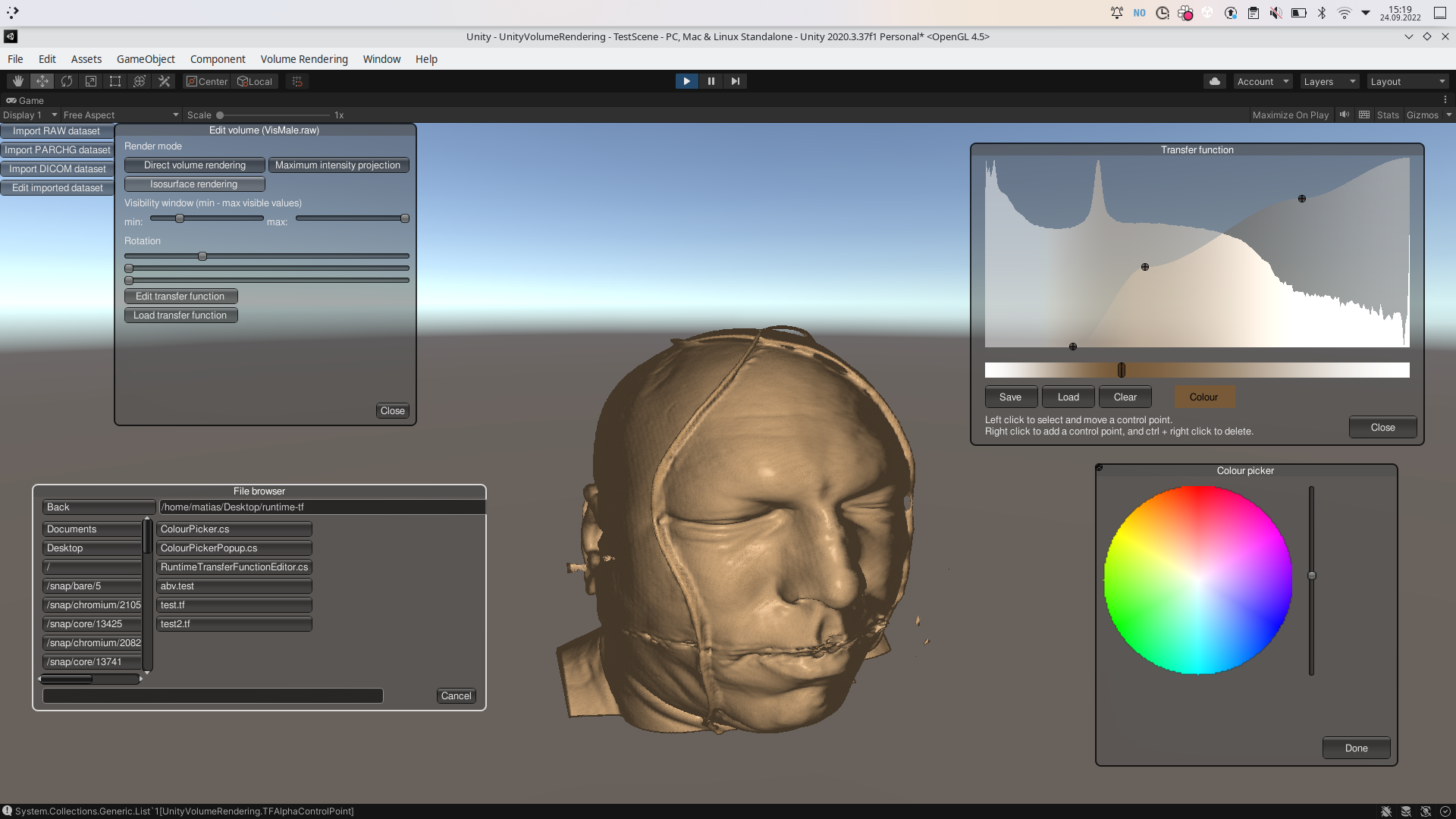Open the GameObject menu
Image resolution: width=1456 pixels, height=819 pixels.
146,59
